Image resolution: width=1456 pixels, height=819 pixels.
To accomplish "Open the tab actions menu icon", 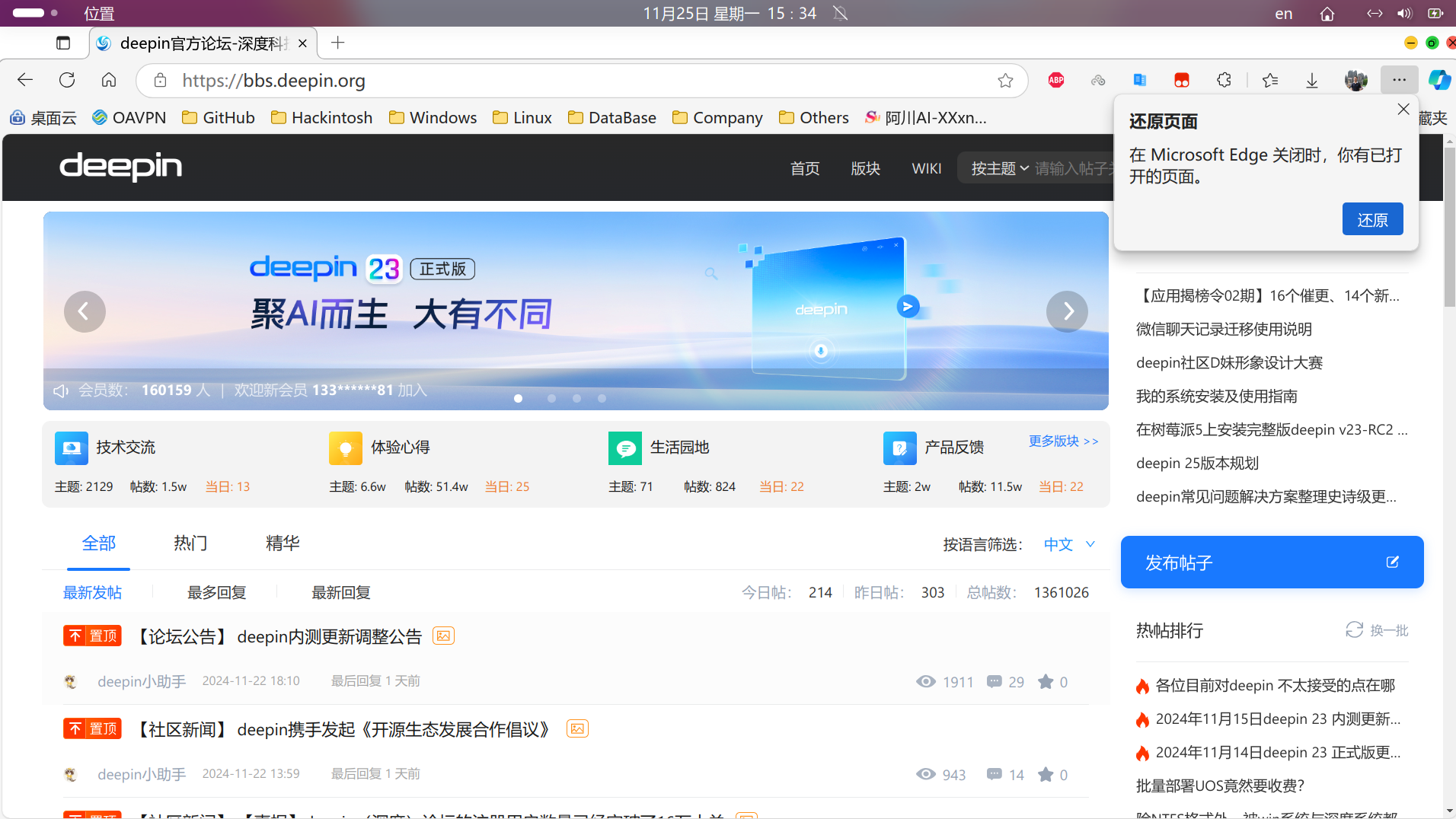I will tap(63, 43).
